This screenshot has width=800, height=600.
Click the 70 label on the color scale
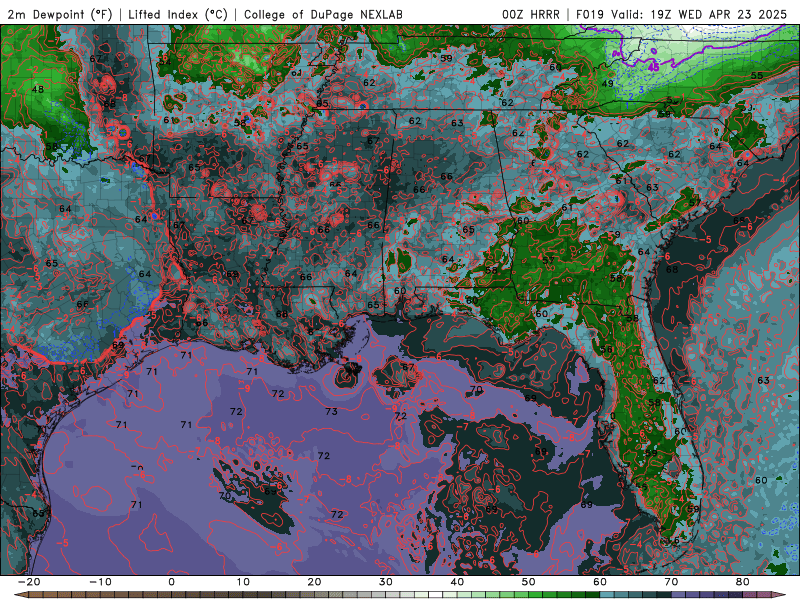tap(671, 582)
